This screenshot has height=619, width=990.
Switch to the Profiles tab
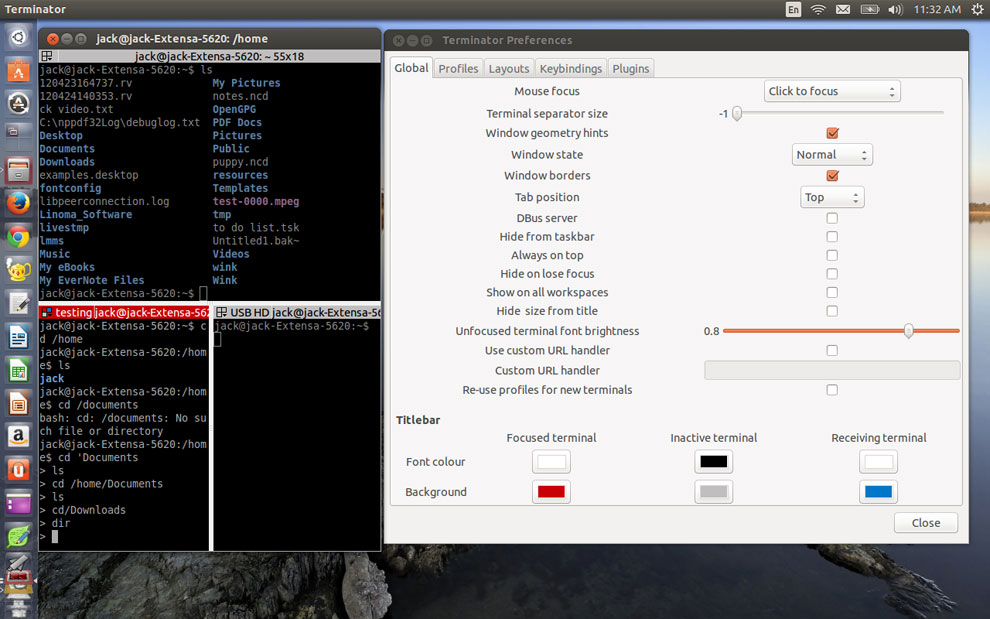458,68
